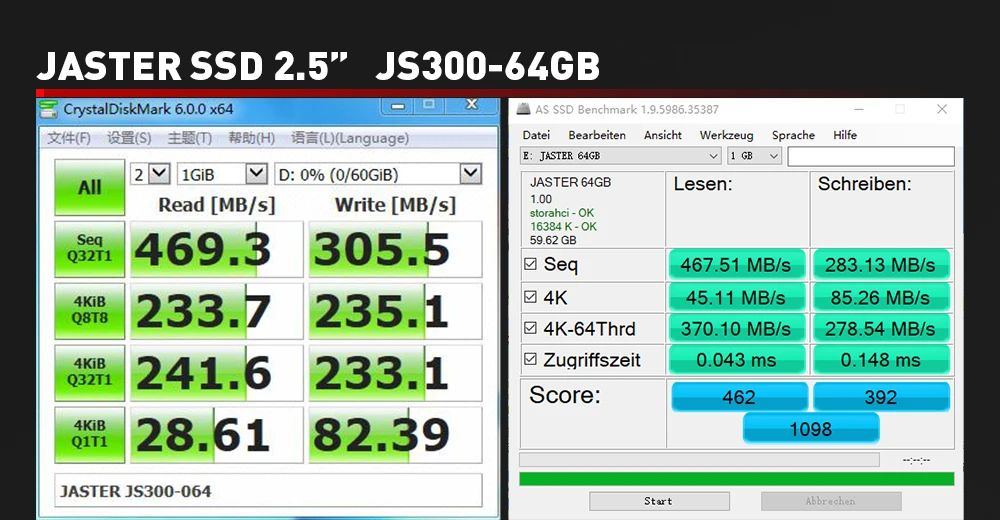Open the 设置(S) menu in CrystalDiskMark

pos(129,138)
